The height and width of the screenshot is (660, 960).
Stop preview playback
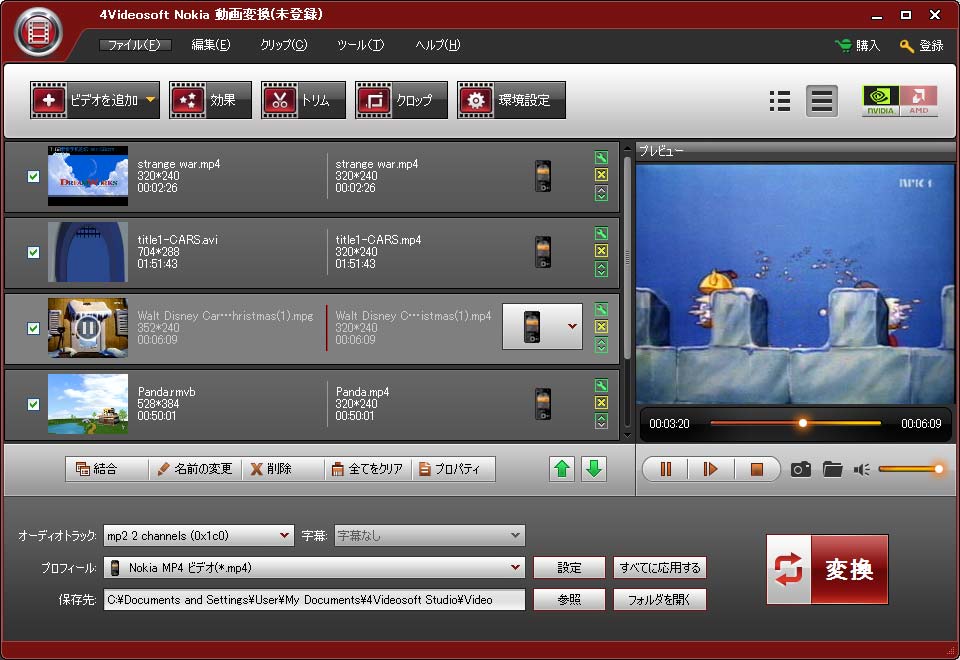click(756, 469)
